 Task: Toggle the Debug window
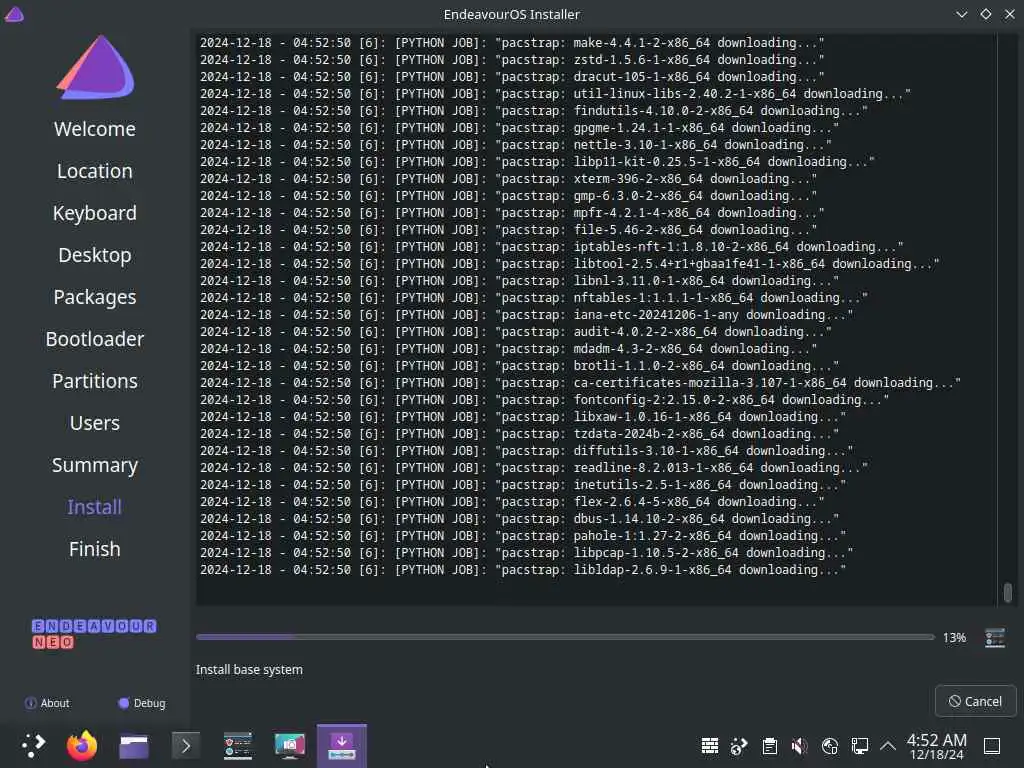tap(142, 703)
